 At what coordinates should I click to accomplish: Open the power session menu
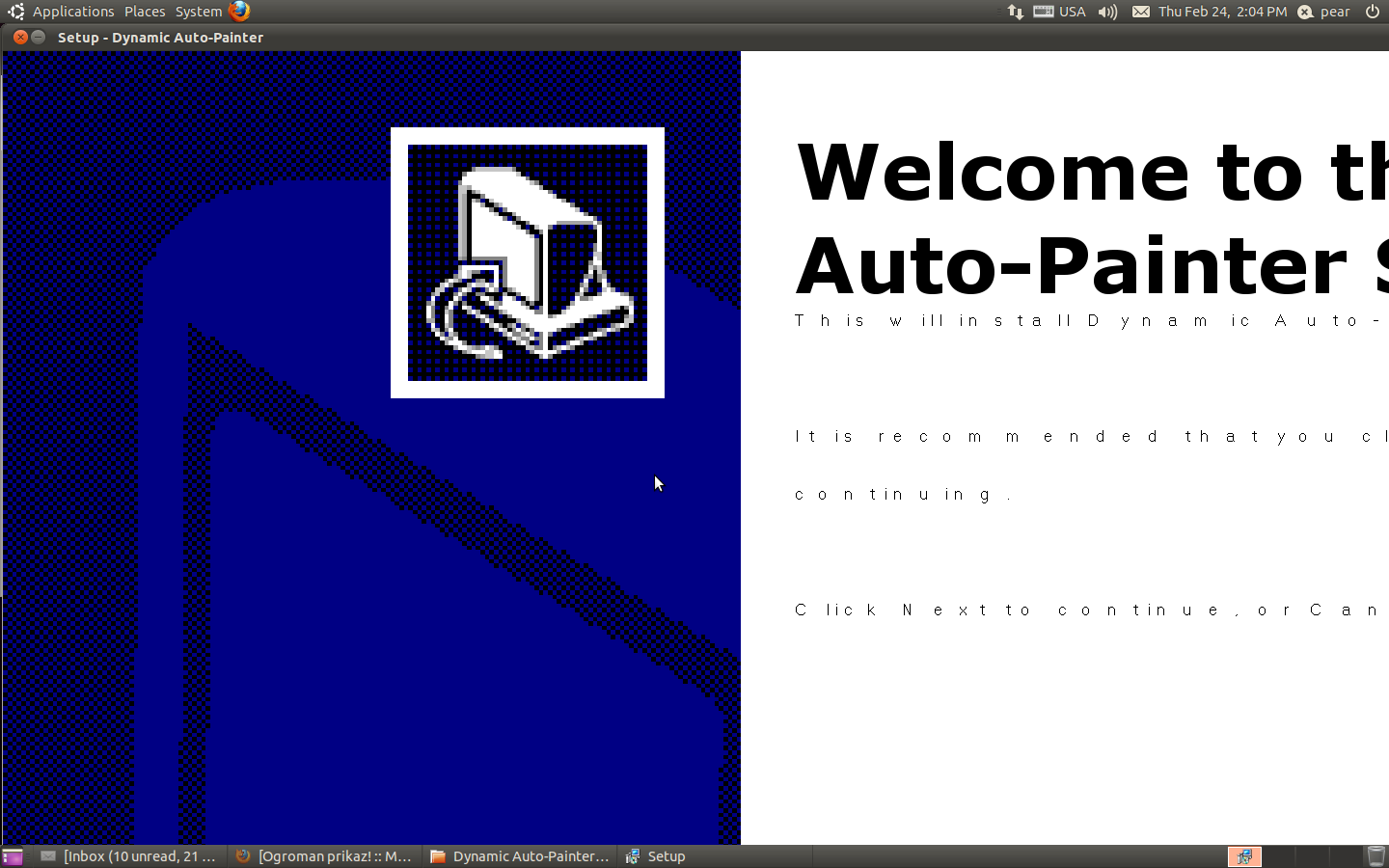pyautogui.click(x=1372, y=12)
